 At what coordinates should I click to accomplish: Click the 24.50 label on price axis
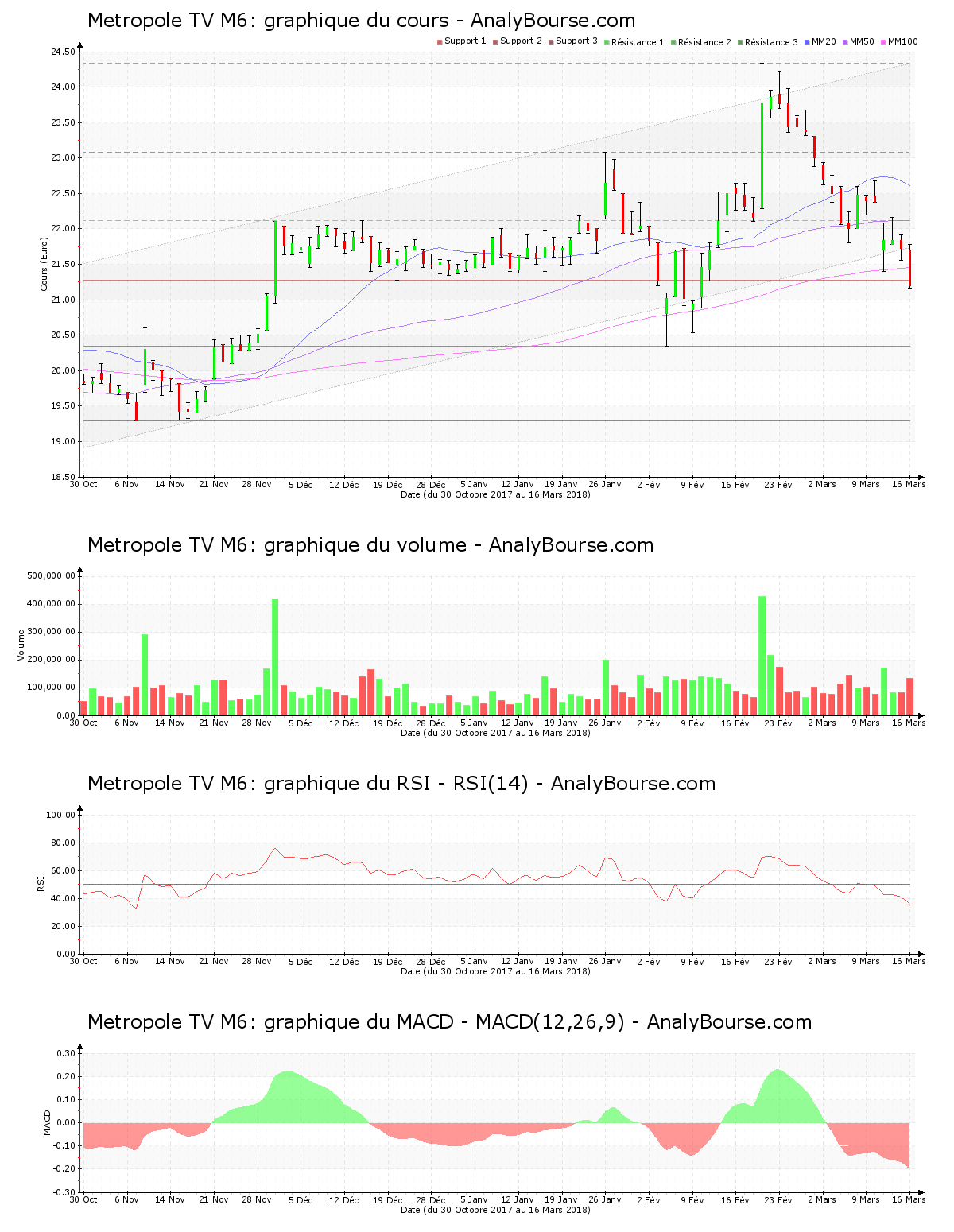click(x=63, y=52)
